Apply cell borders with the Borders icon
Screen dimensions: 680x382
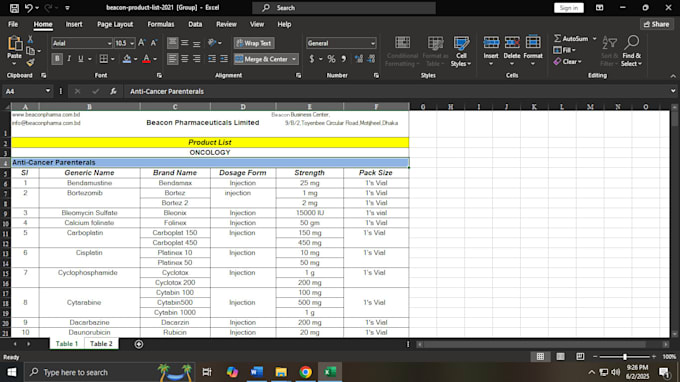tap(104, 59)
